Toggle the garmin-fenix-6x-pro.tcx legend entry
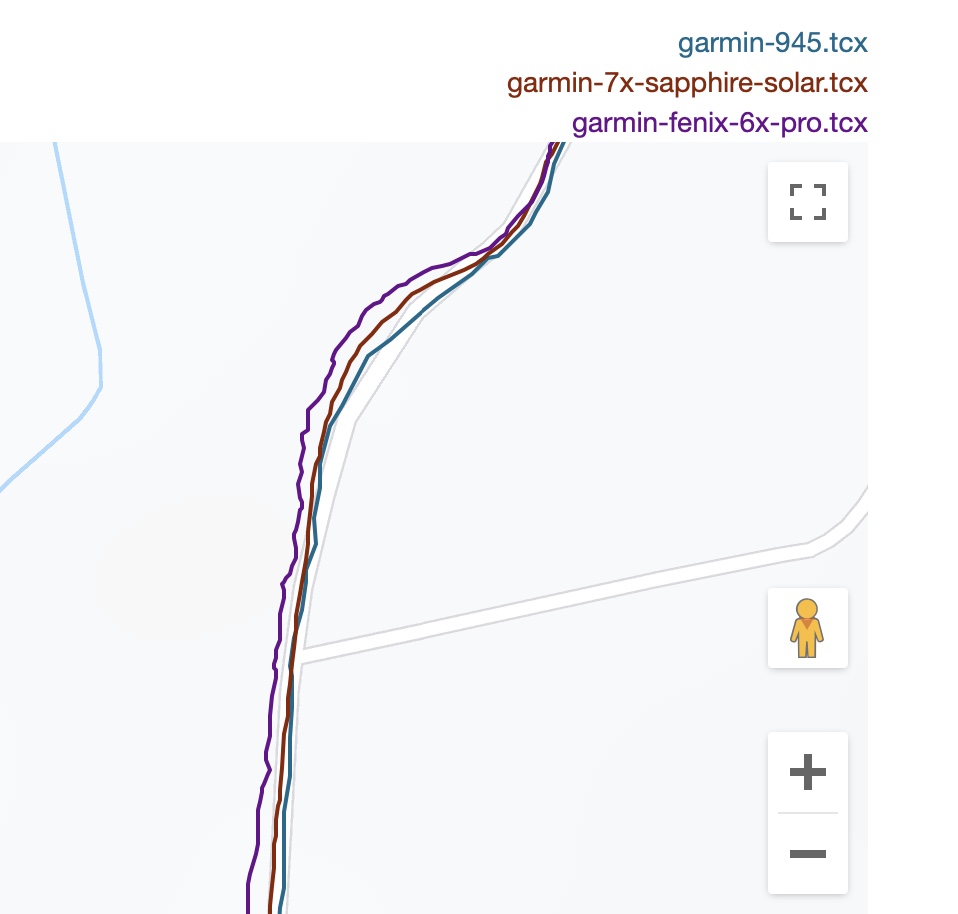Viewport: 958px width, 914px height. point(720,123)
